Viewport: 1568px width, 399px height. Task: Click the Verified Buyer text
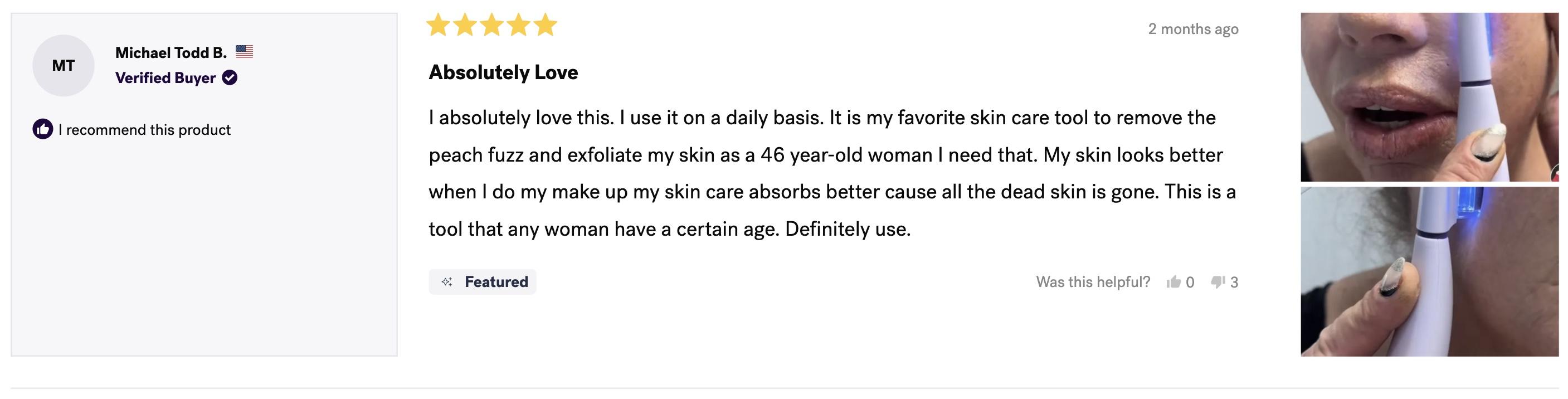[165, 78]
